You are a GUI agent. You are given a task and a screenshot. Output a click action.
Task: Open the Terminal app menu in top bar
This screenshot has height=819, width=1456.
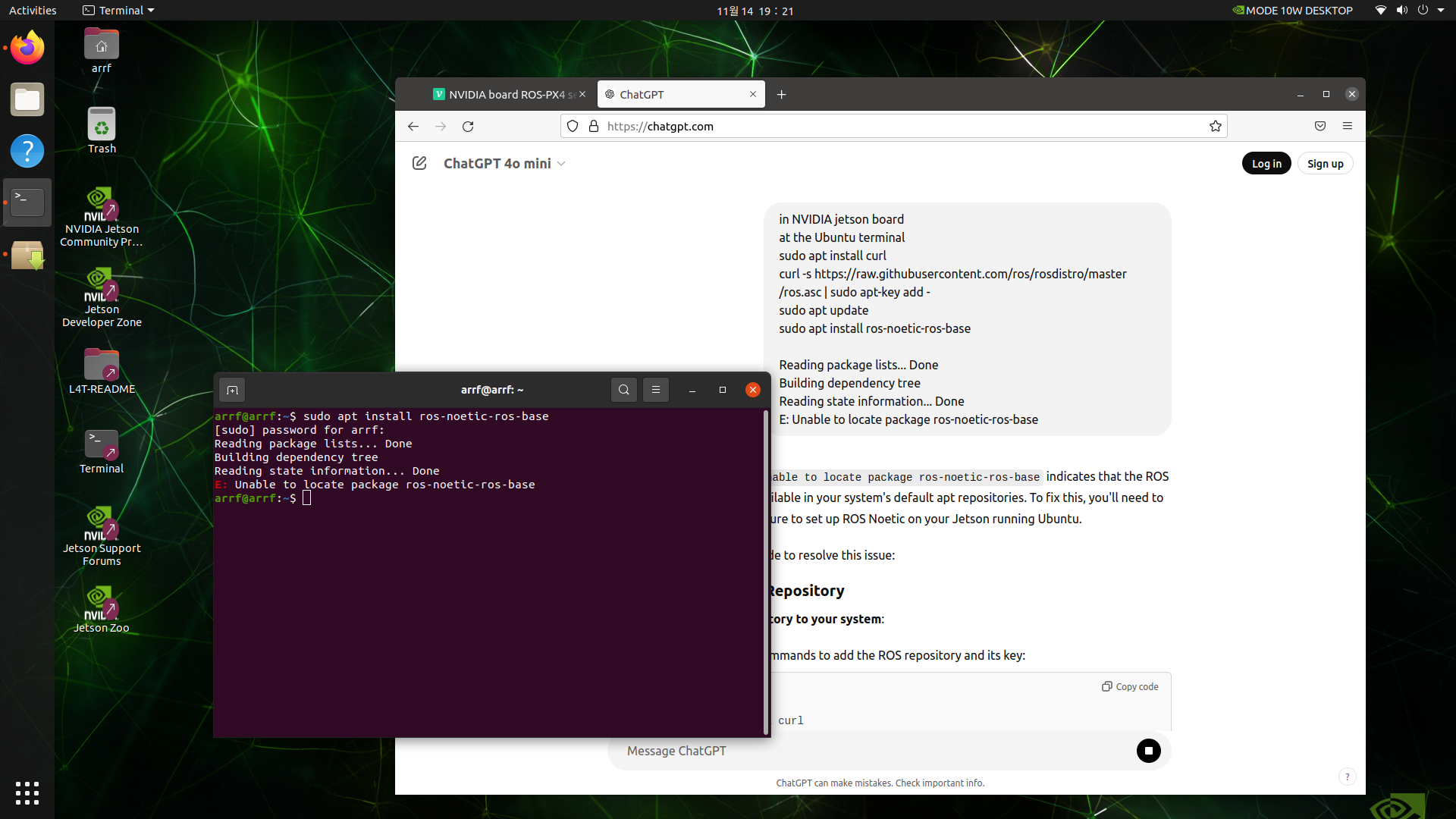[119, 11]
